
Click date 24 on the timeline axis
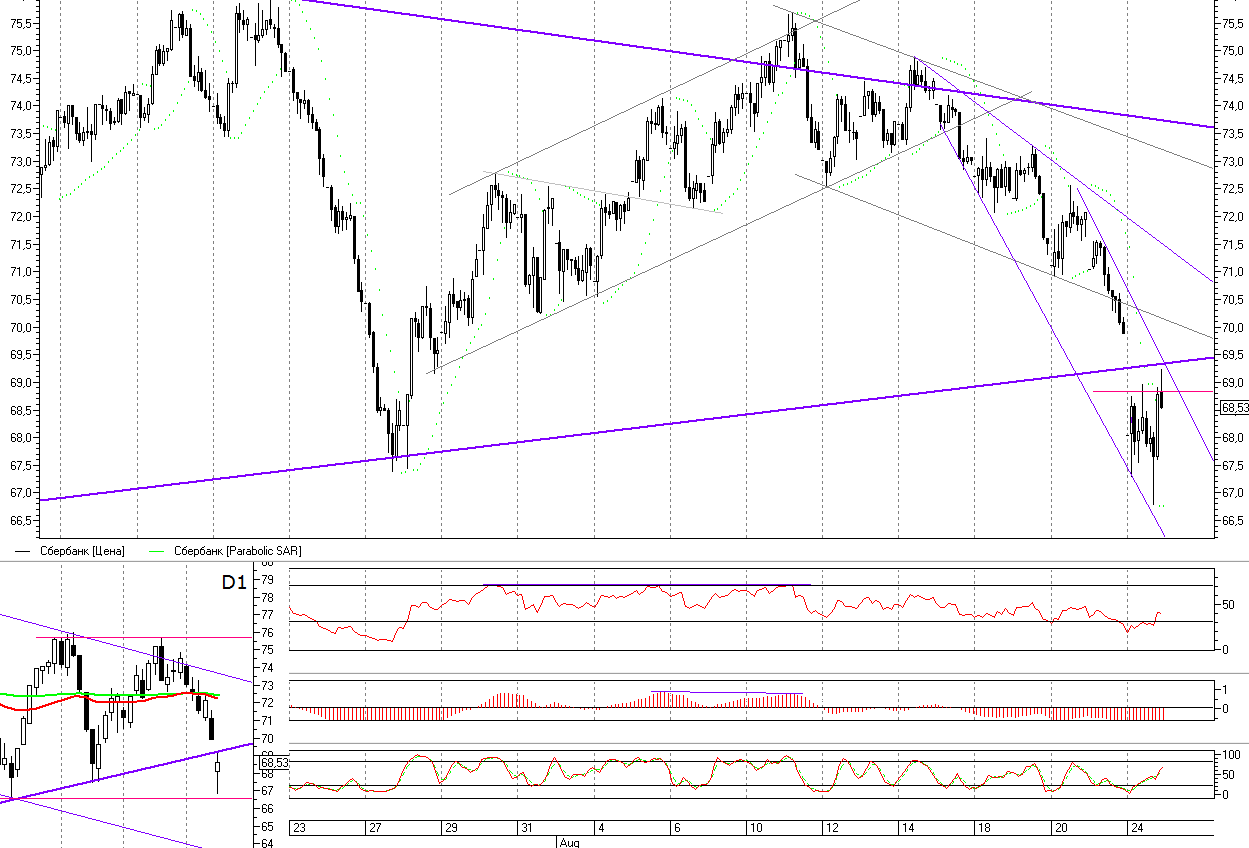tap(1135, 828)
